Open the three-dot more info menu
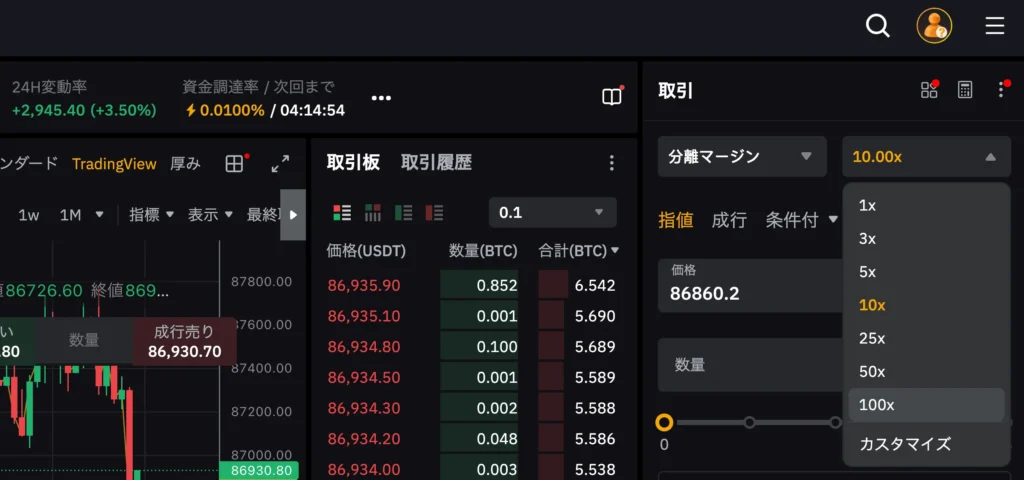 (x=381, y=98)
